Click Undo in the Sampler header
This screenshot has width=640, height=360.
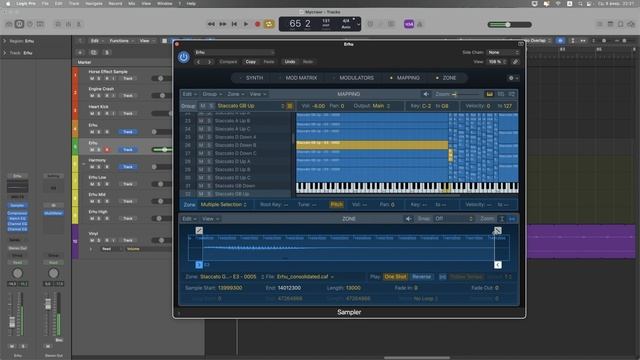(x=290, y=62)
